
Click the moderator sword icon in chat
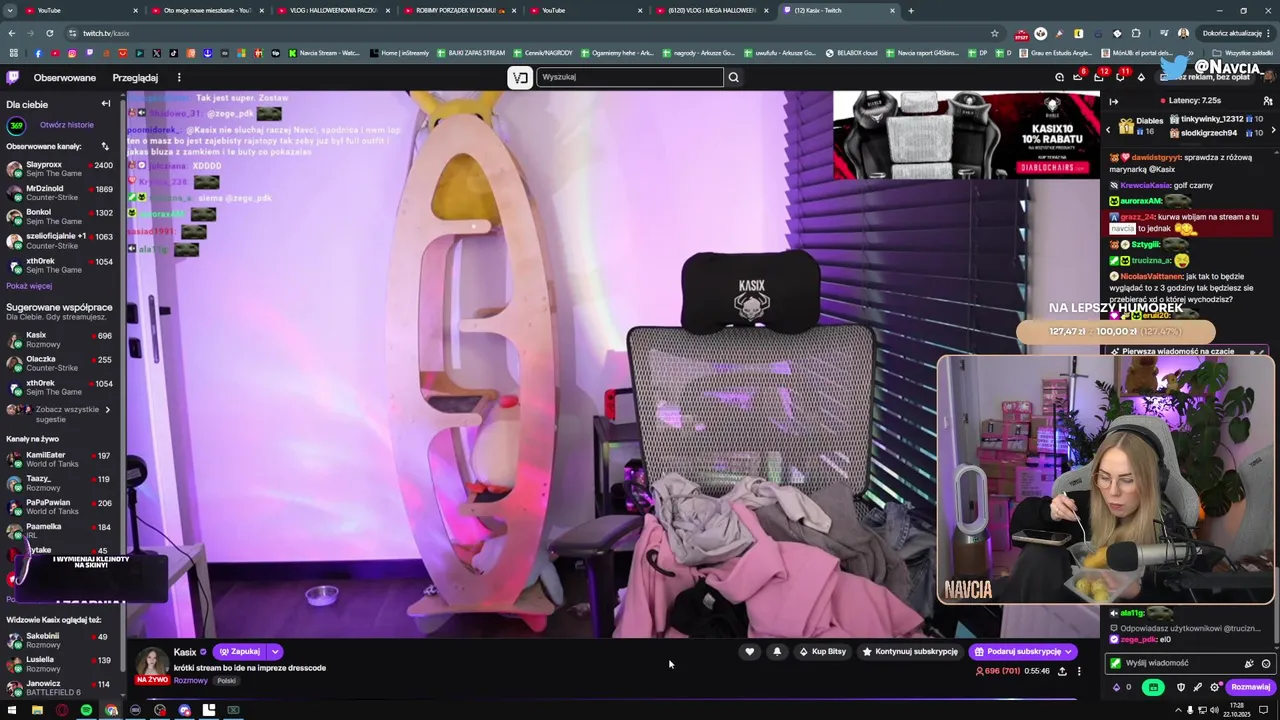[x=1198, y=687]
